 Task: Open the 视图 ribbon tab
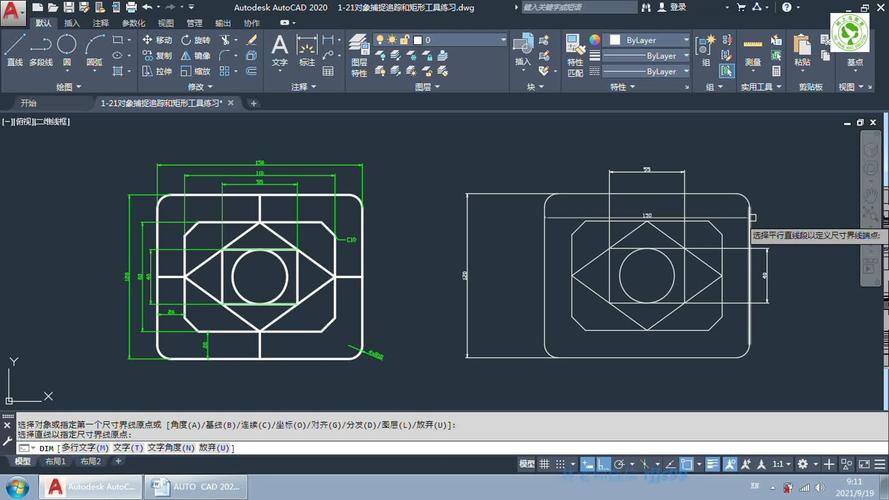(x=166, y=23)
